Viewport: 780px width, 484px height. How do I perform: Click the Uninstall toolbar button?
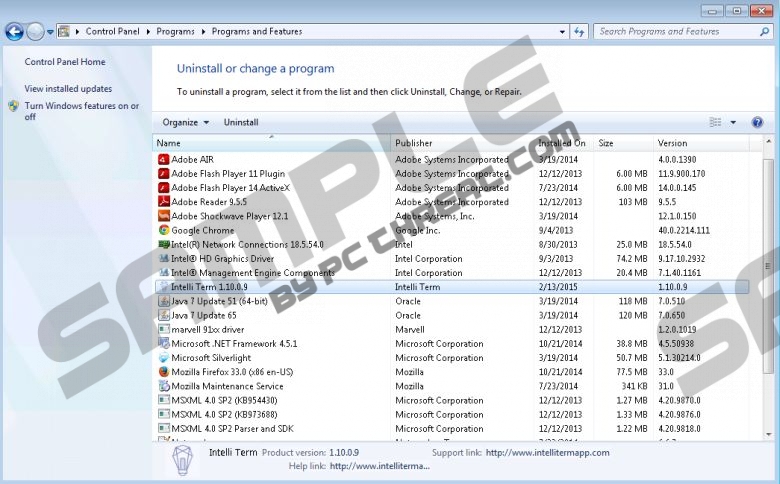point(241,122)
